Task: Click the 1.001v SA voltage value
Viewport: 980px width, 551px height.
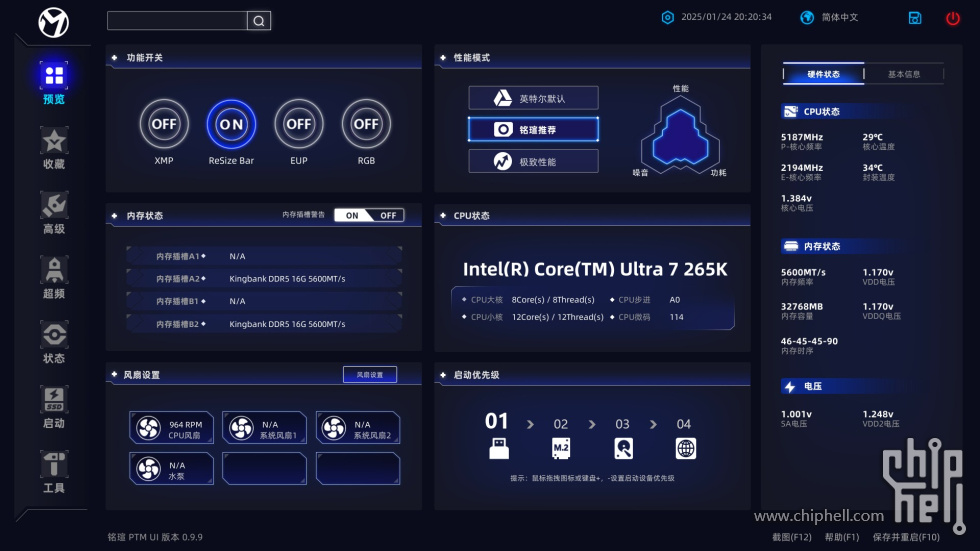Action: (796, 414)
